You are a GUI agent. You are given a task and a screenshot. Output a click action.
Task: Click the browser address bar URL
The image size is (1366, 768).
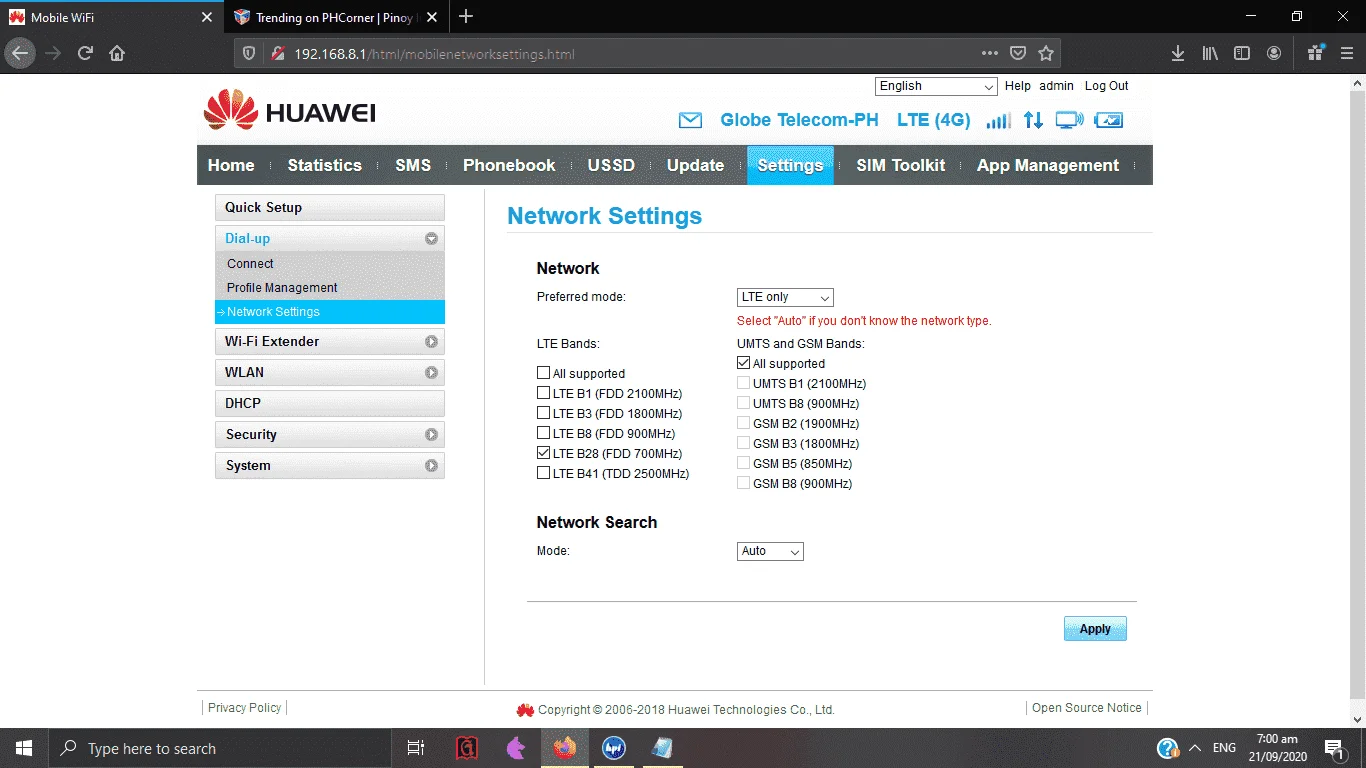point(434,54)
